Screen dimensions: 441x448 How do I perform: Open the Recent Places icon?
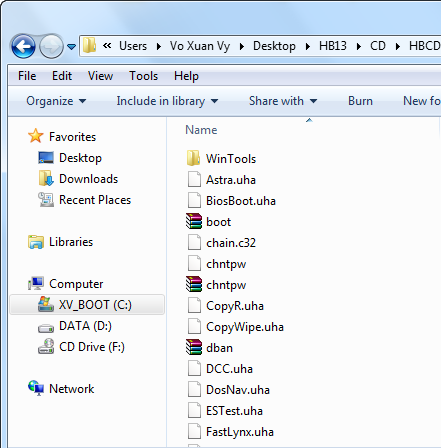pyautogui.click(x=46, y=200)
